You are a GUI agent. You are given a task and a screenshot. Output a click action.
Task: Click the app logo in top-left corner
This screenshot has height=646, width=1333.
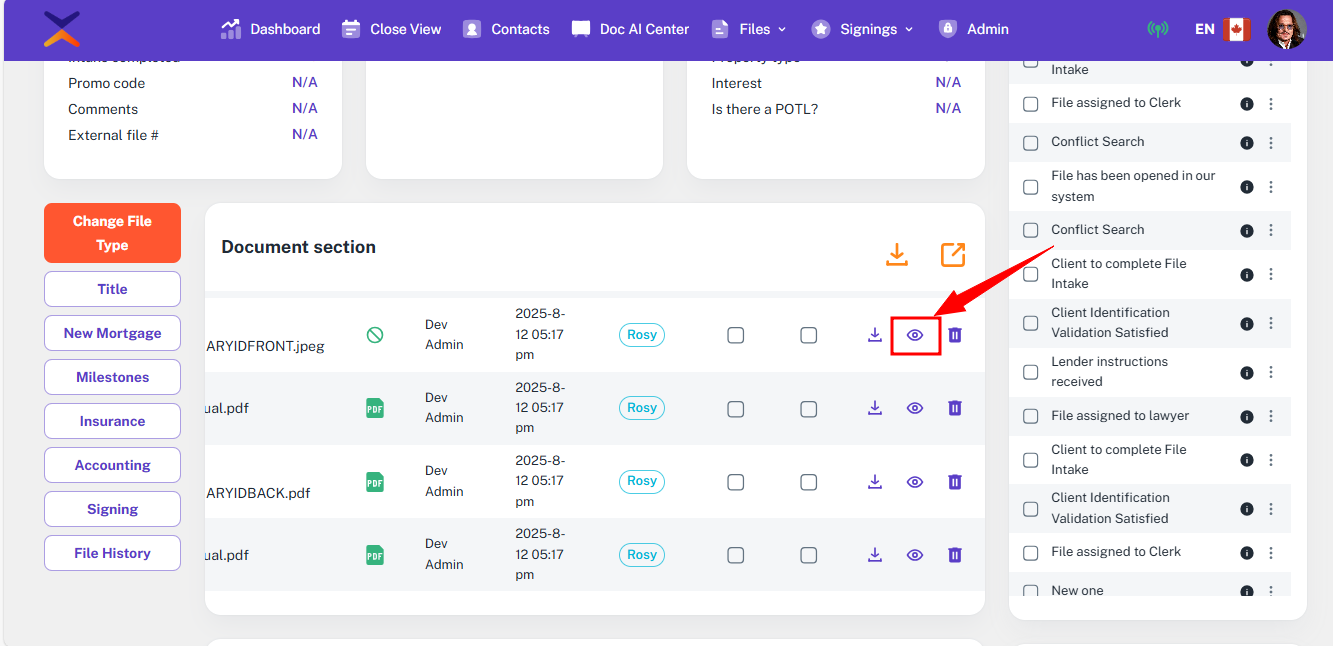(62, 29)
